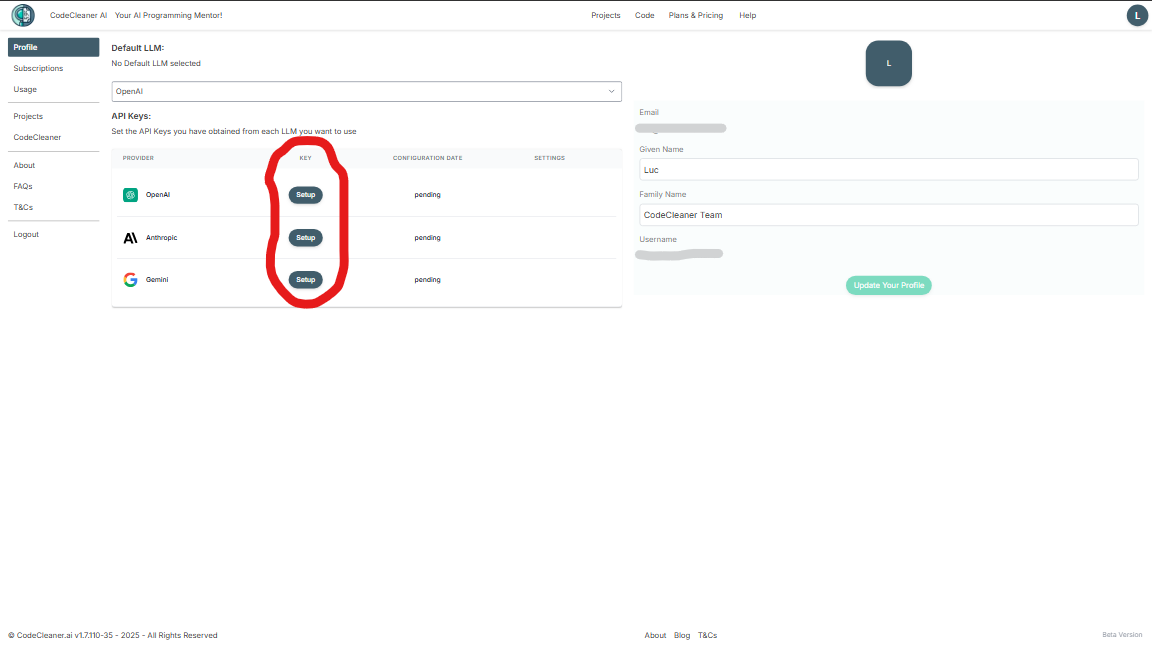1152x649 pixels.
Task: Open the footer T&Cs link
Action: coord(708,636)
